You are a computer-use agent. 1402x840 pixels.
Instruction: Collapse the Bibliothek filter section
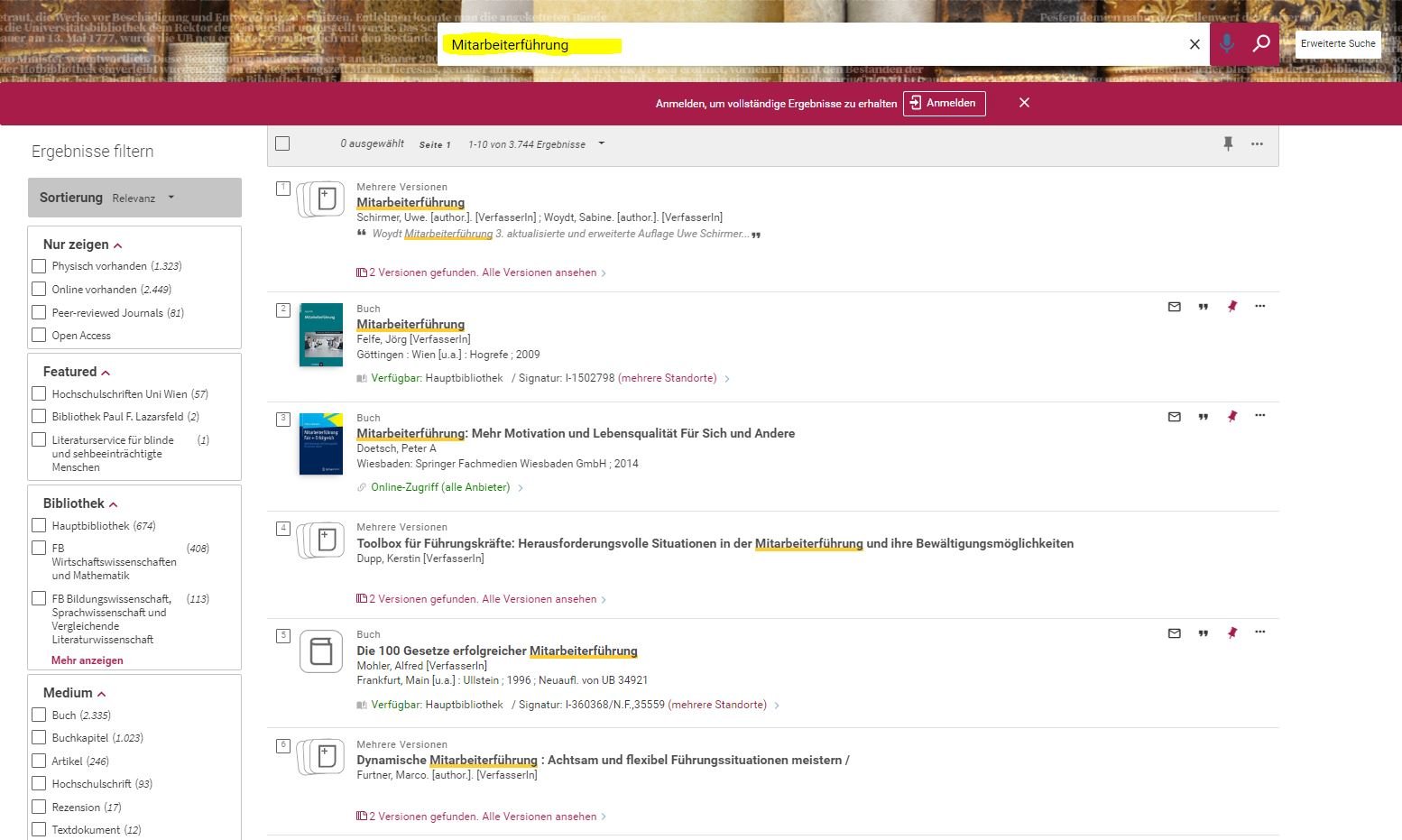[114, 504]
